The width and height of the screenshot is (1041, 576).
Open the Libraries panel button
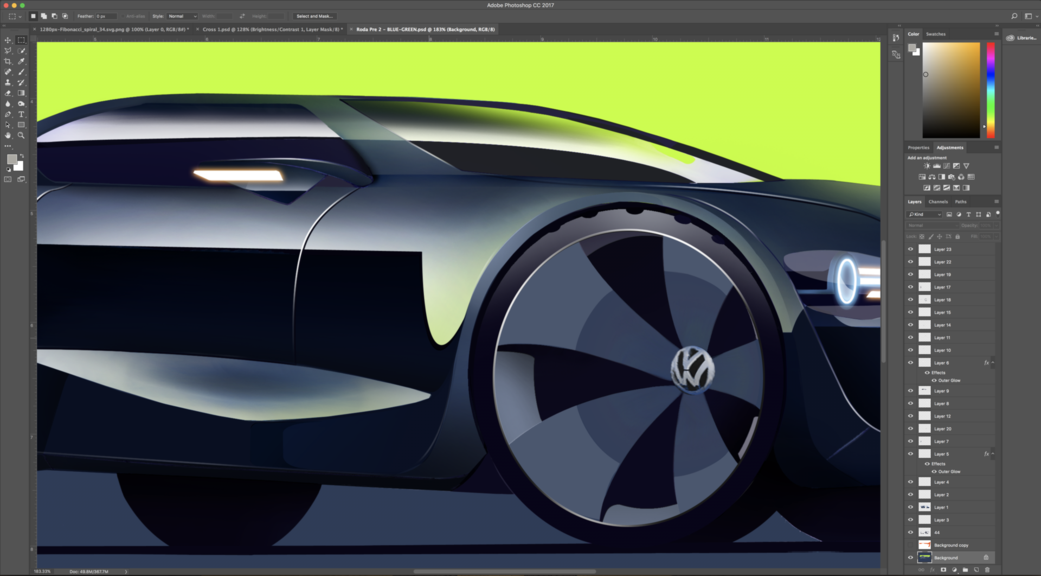pyautogui.click(x=1022, y=38)
